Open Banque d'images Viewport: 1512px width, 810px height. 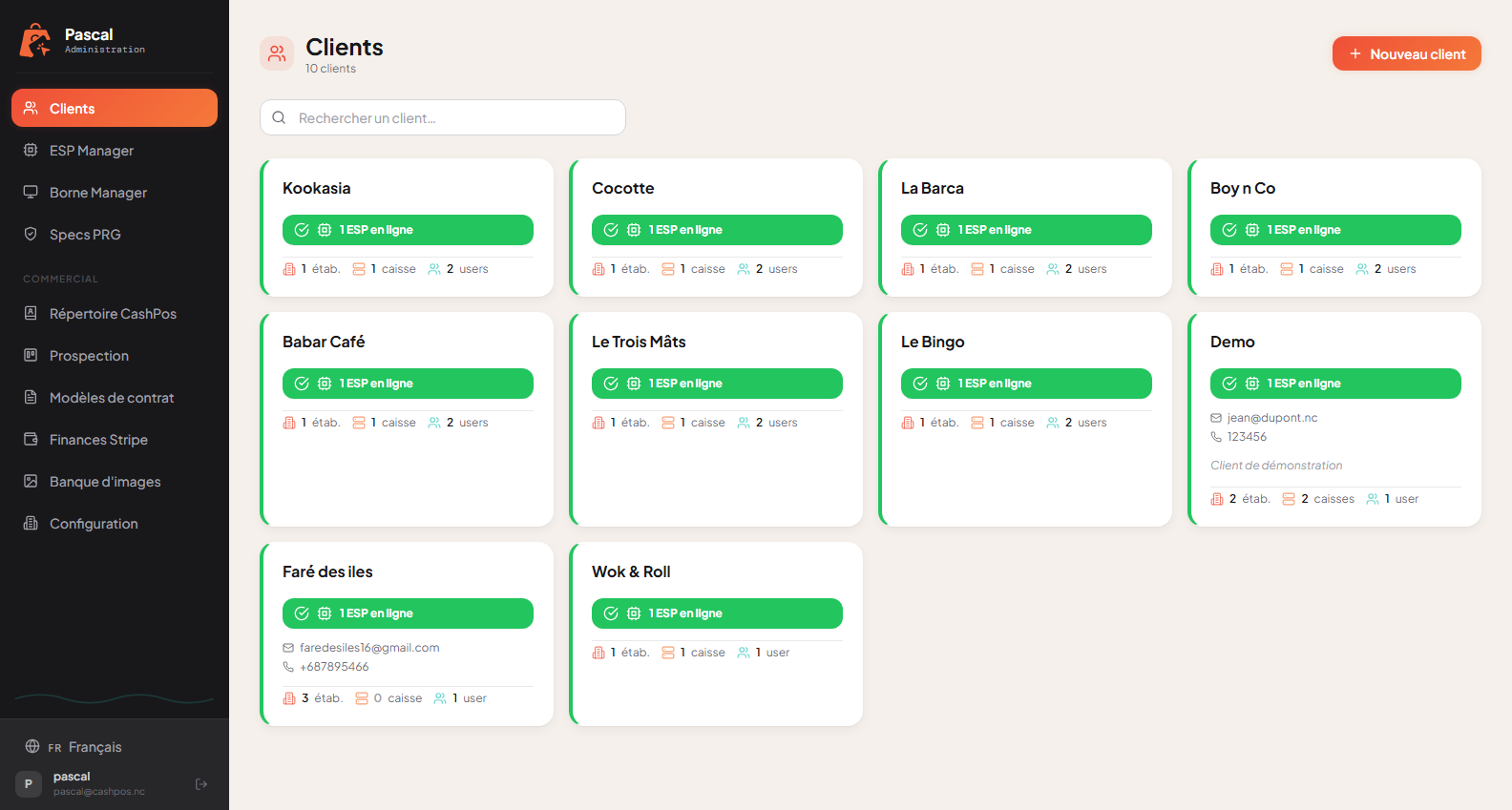click(x=115, y=481)
